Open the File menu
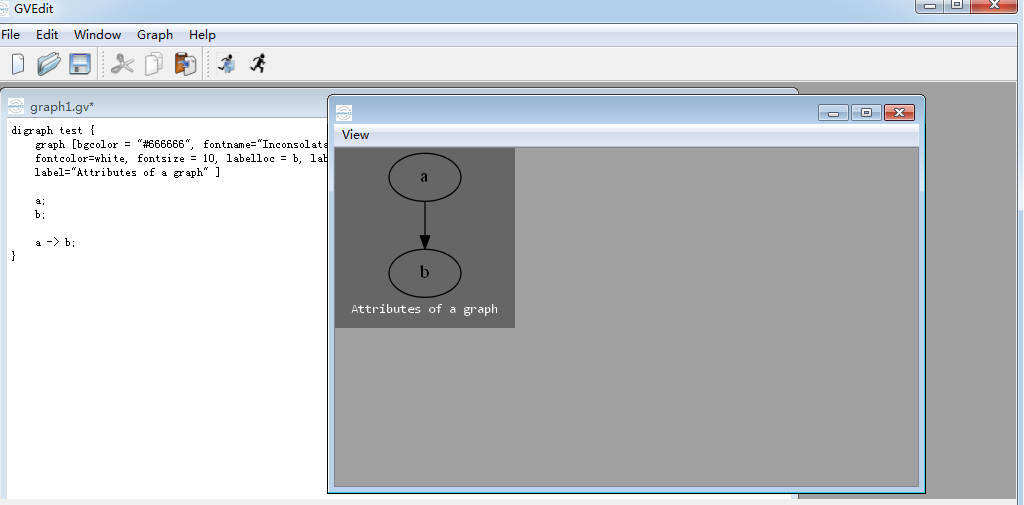The width and height of the screenshot is (1024, 505). tap(10, 35)
